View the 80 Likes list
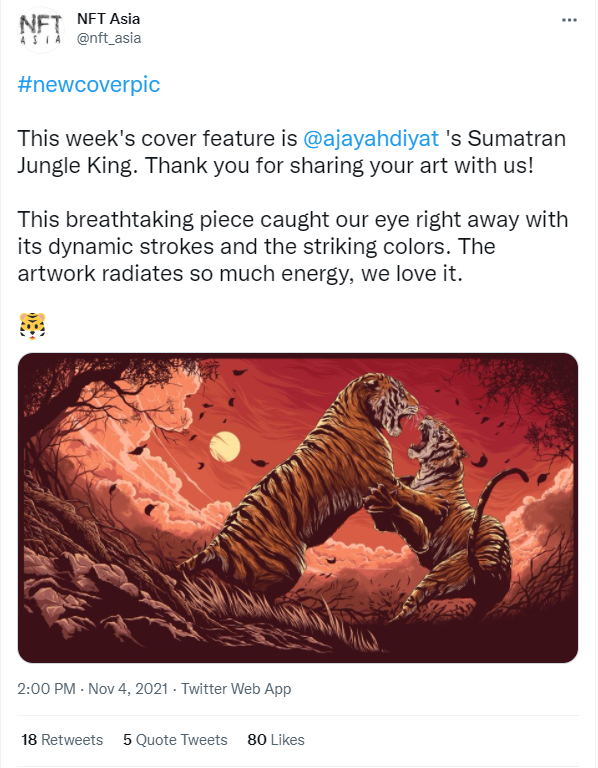The height and width of the screenshot is (768, 598). (276, 740)
